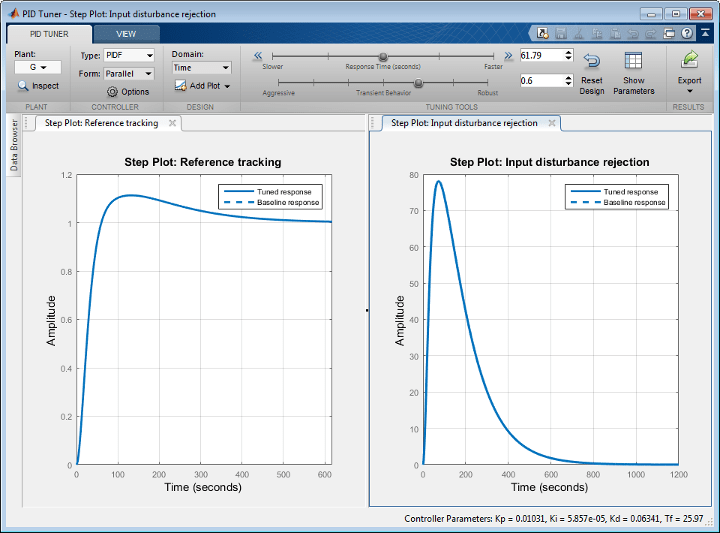Click Tuned response in disturbance rejection legend

pos(631,192)
